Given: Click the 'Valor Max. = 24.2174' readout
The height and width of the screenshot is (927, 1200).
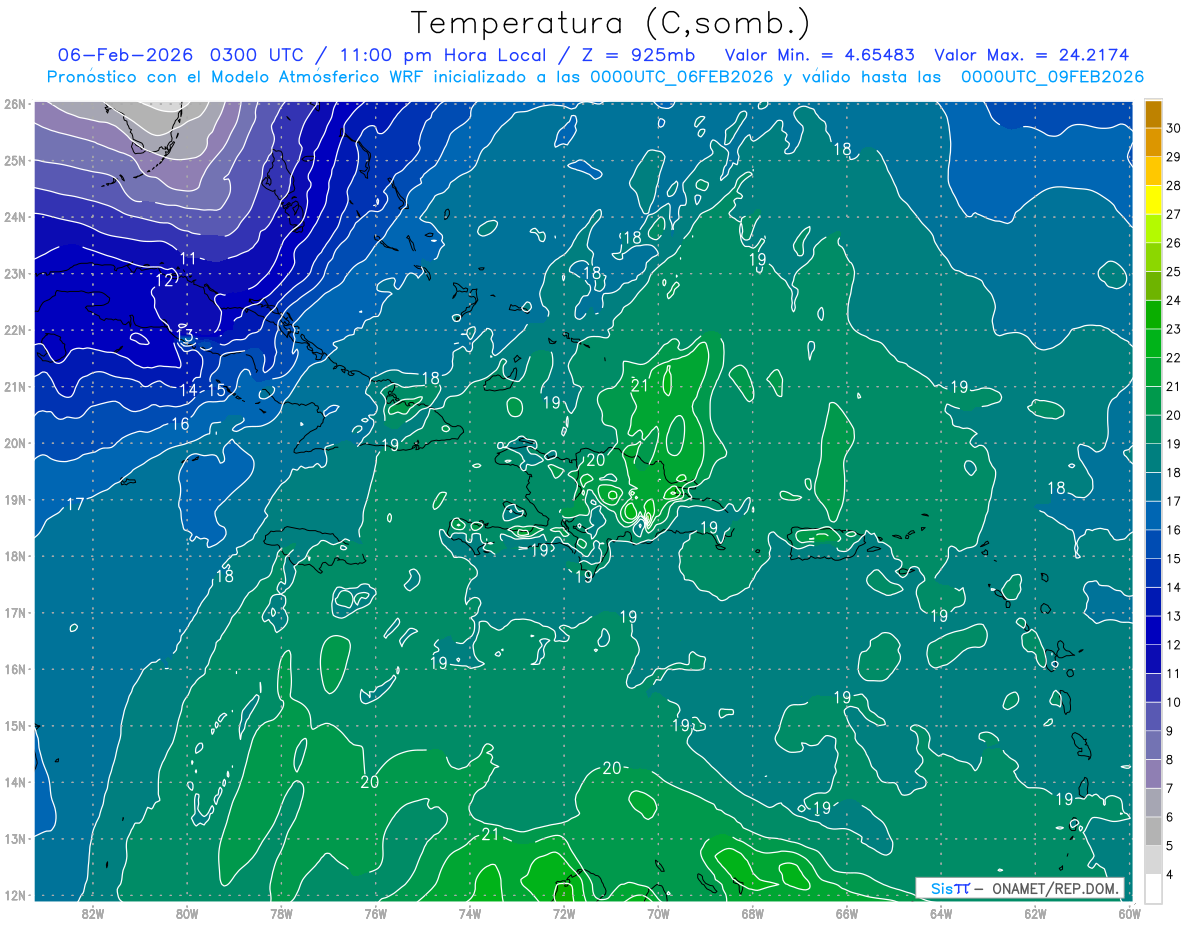Looking at the screenshot, I should coord(1033,55).
